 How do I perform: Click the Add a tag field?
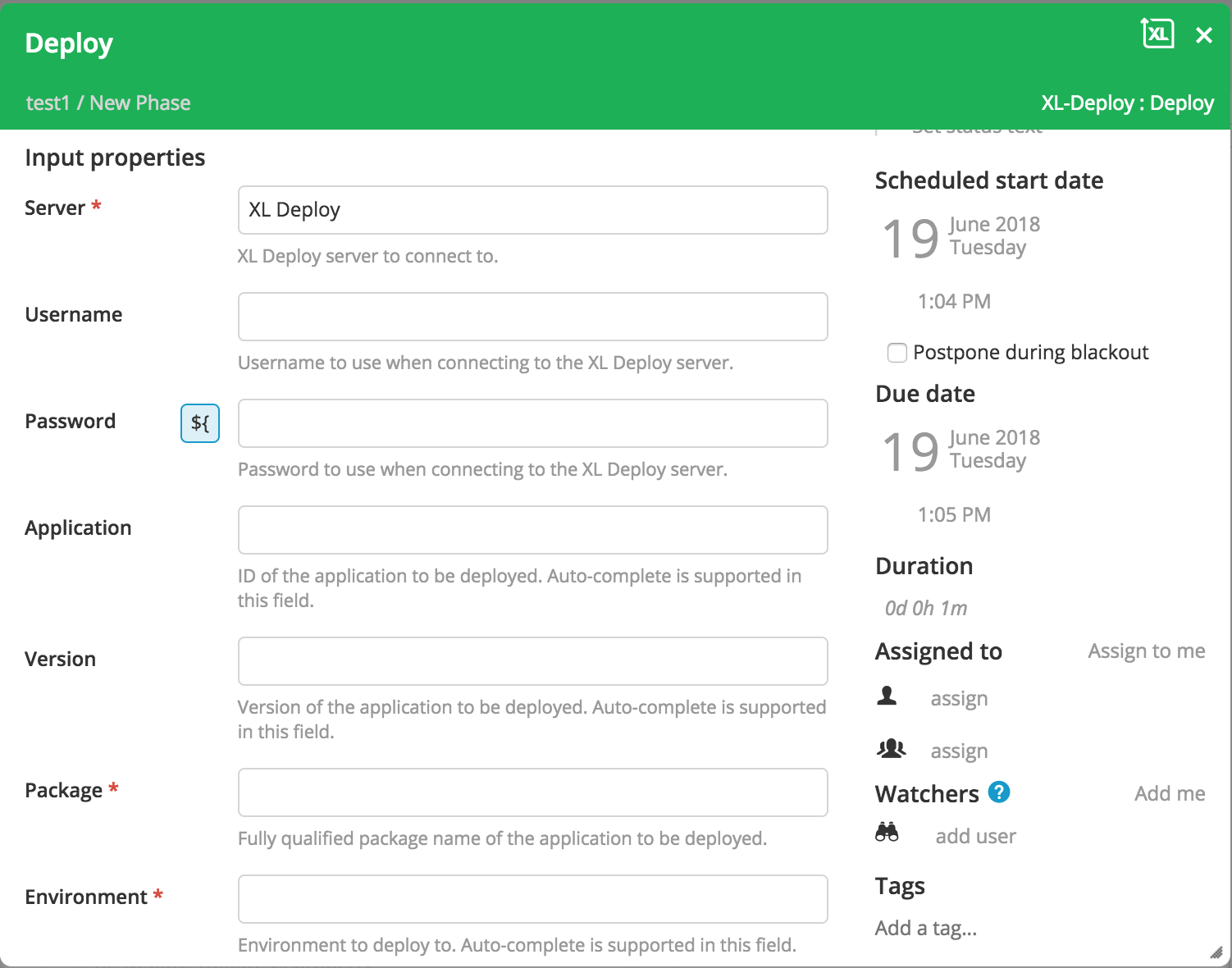(x=926, y=928)
